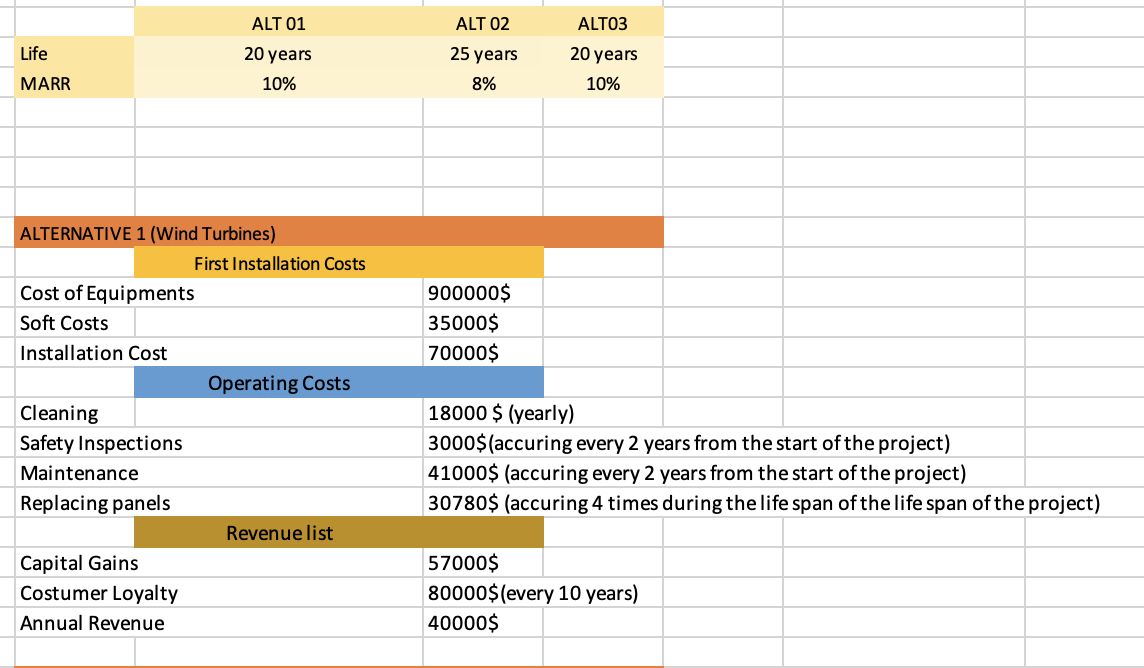
Task: Click the Revenue list header
Action: click(339, 532)
